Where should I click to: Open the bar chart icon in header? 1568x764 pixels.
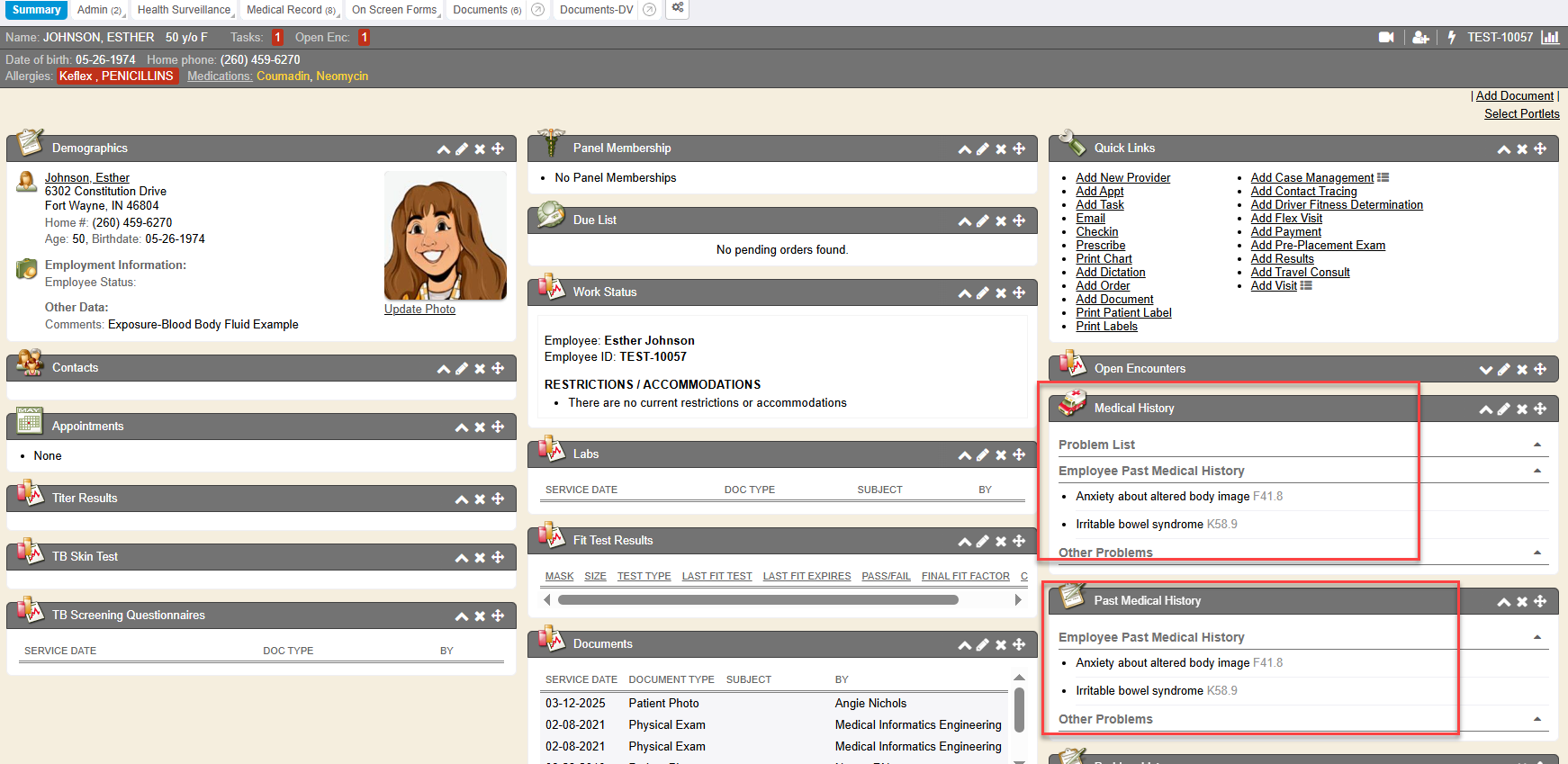(x=1550, y=38)
